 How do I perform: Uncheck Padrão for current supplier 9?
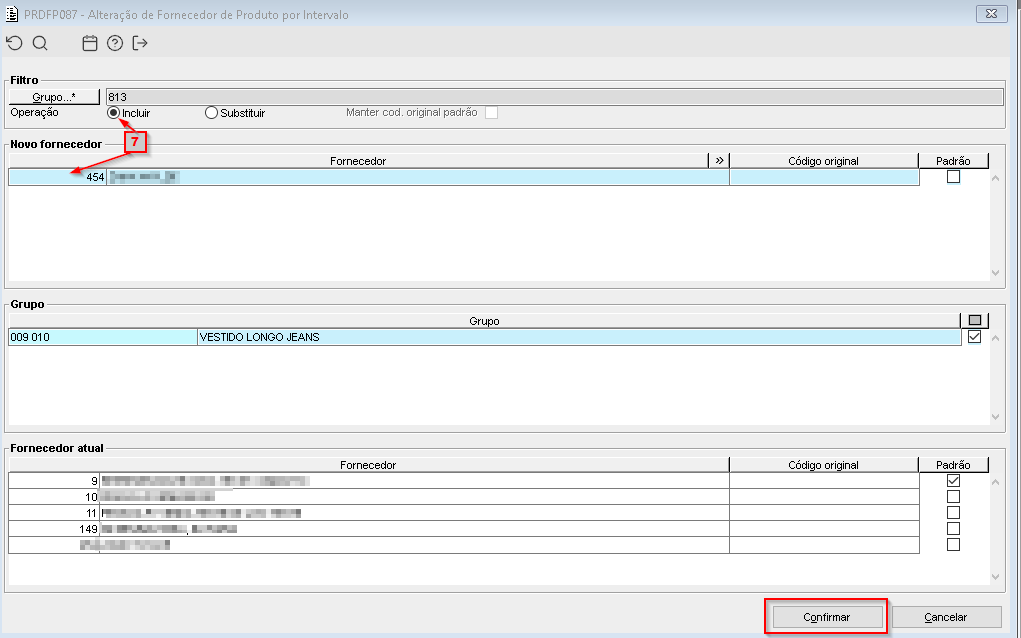pyautogui.click(x=953, y=480)
